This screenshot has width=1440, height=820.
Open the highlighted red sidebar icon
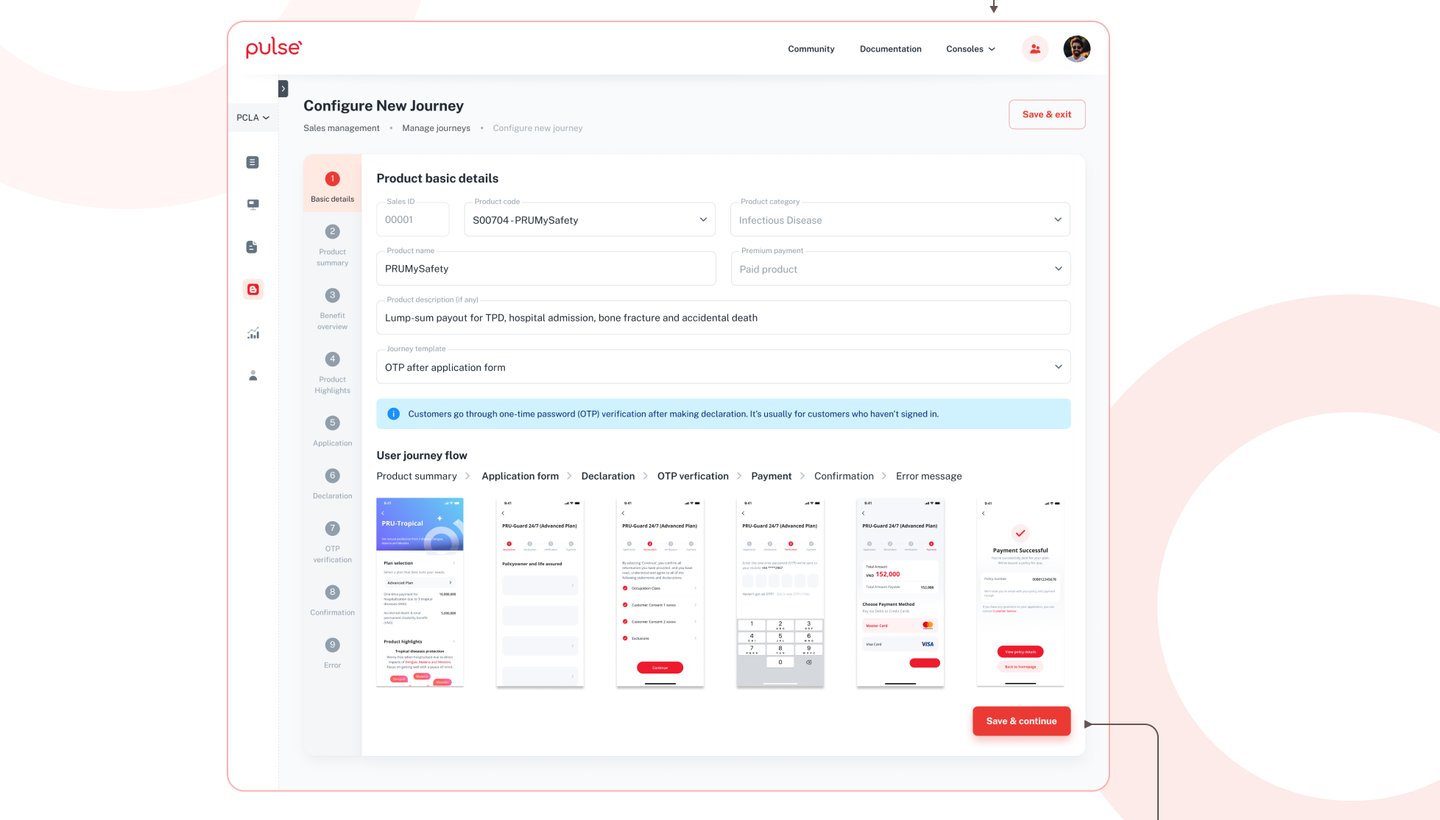[253, 290]
